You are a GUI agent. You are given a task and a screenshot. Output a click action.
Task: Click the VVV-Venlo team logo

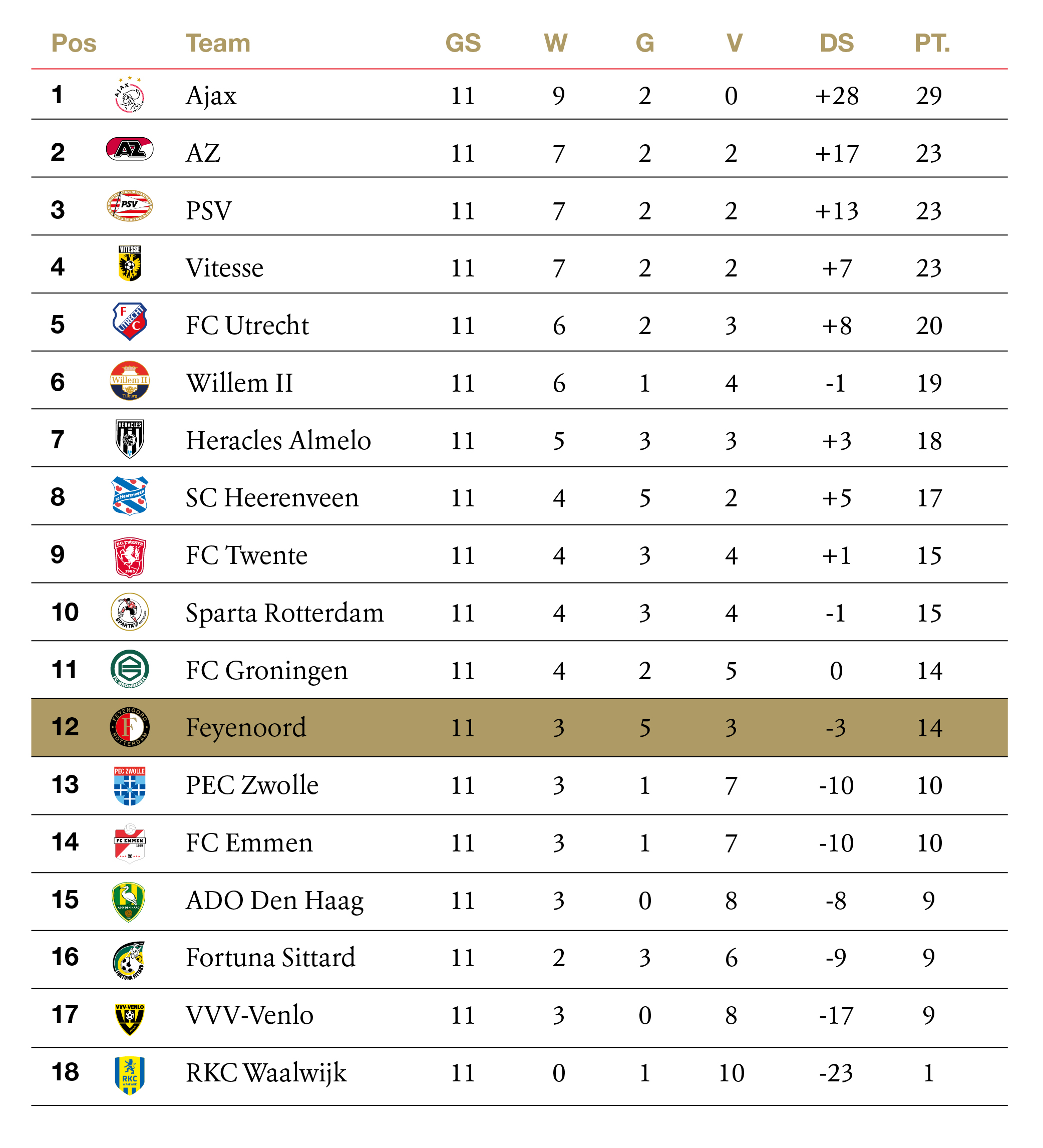[x=130, y=1019]
